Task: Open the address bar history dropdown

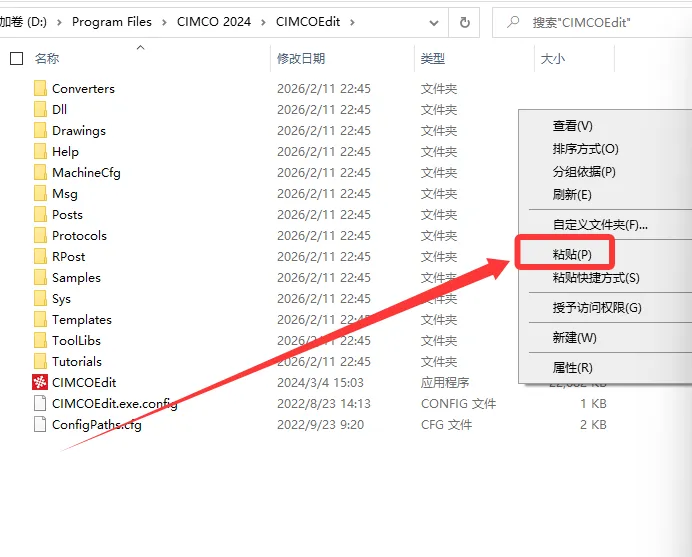Action: 434,22
